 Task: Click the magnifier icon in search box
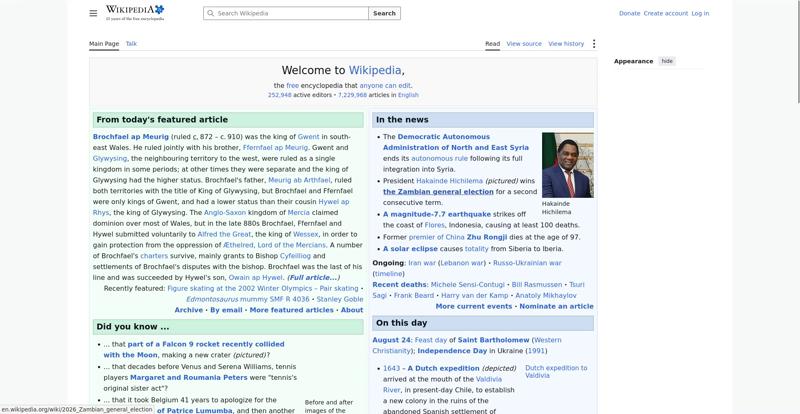point(210,13)
